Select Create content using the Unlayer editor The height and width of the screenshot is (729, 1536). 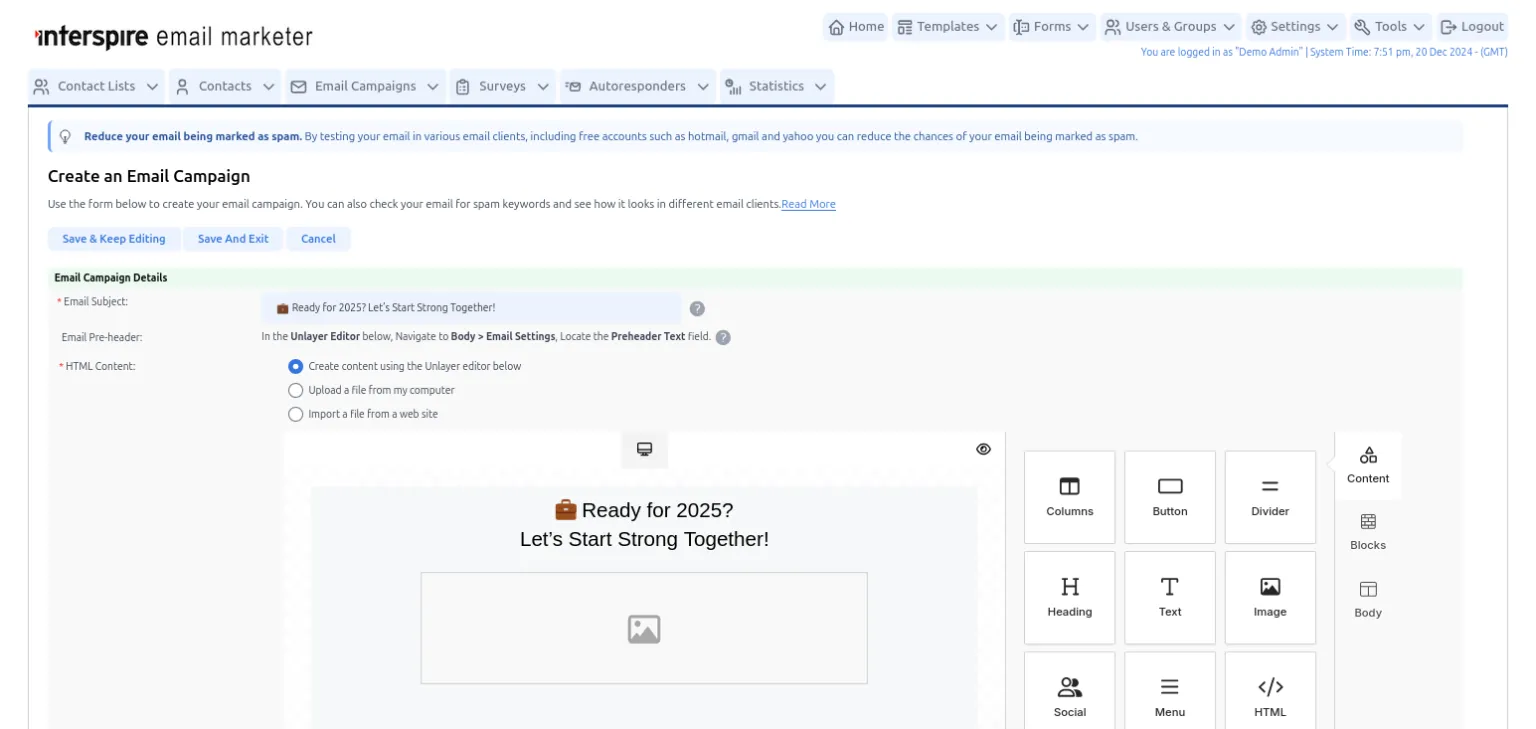[295, 366]
